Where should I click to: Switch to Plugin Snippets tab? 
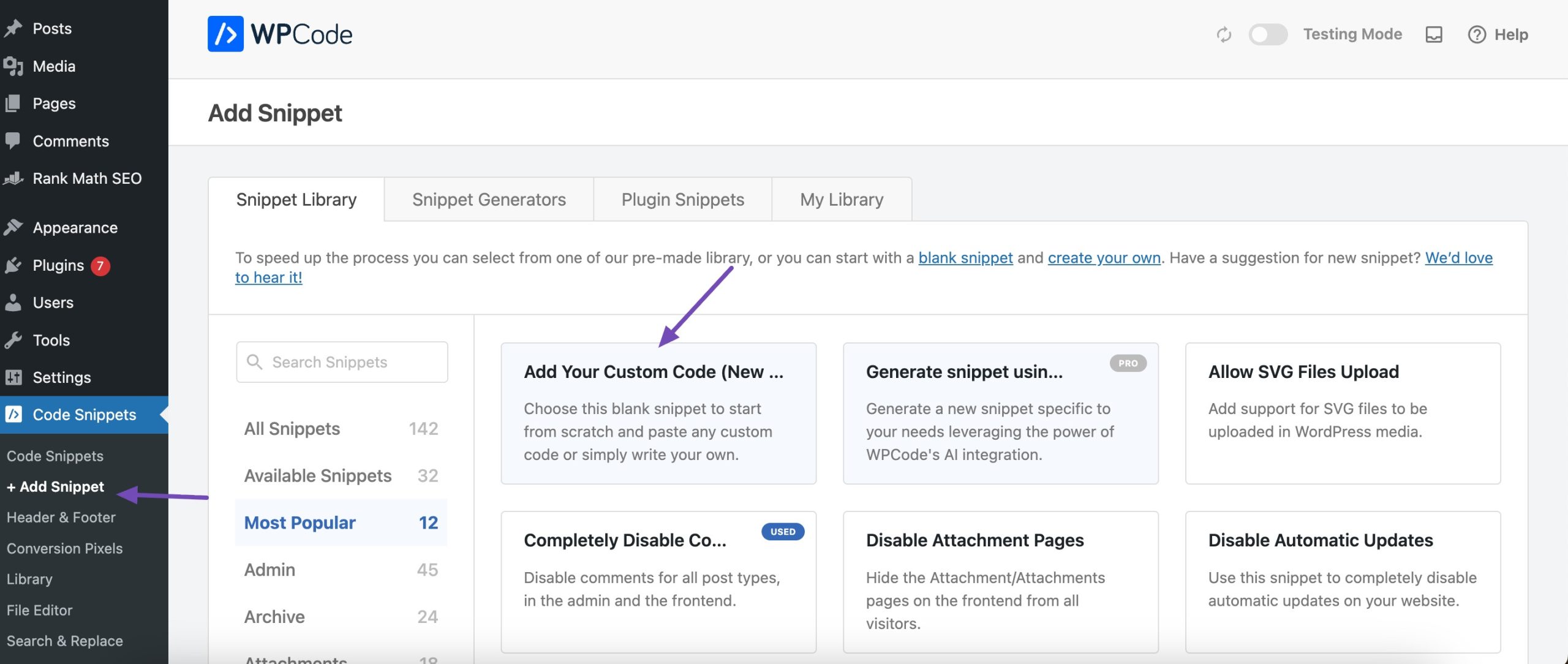tap(682, 200)
